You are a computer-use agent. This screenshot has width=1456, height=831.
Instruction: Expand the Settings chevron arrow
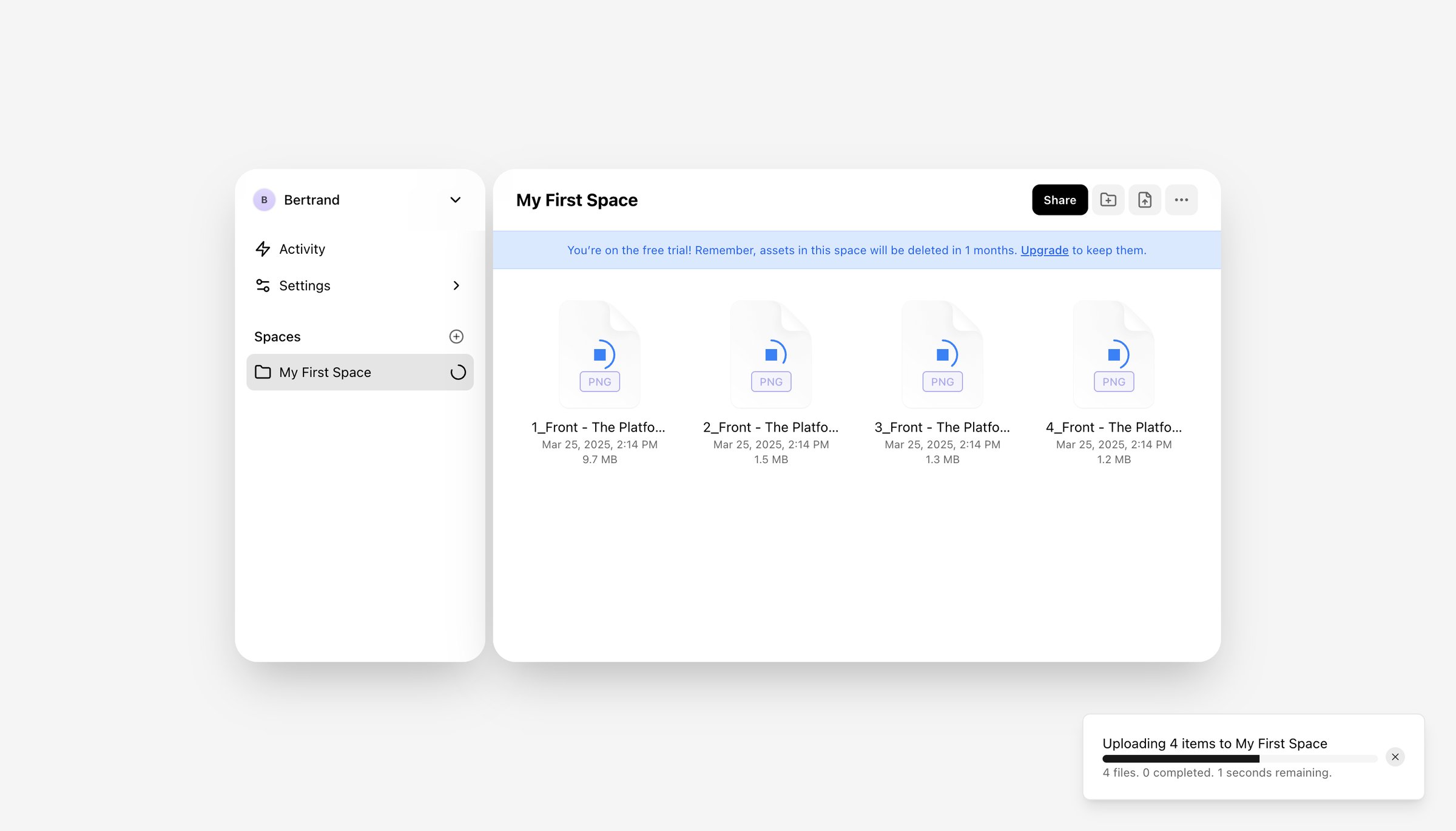(x=456, y=285)
